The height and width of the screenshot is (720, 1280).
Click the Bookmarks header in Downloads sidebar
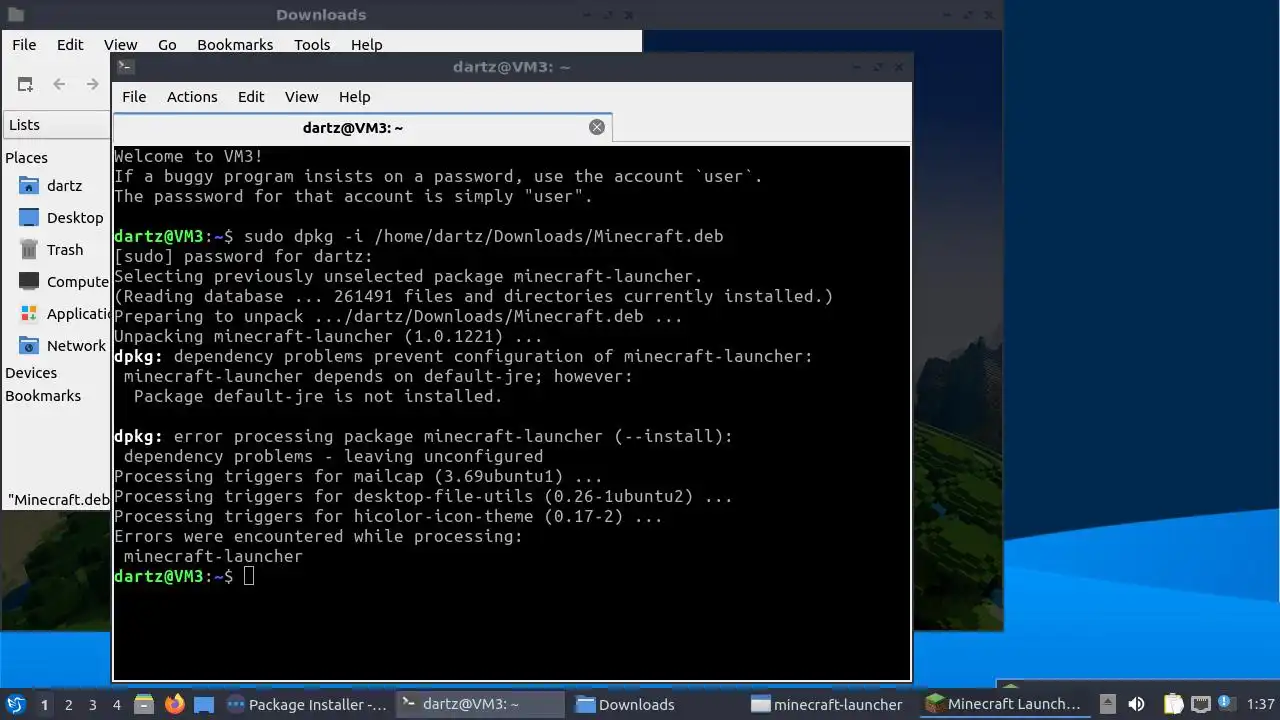43,396
